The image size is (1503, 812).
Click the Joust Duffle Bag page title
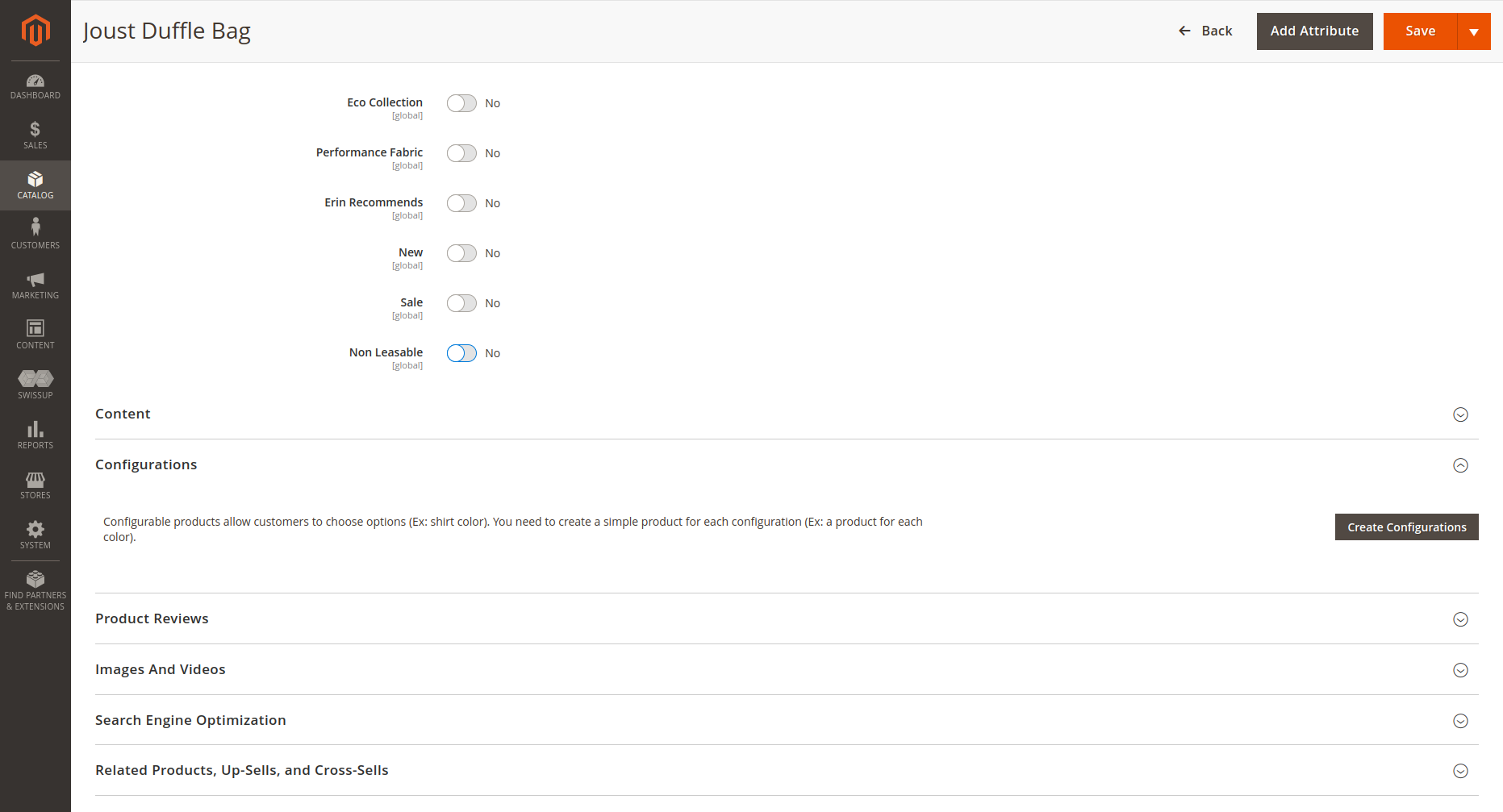coord(167,31)
